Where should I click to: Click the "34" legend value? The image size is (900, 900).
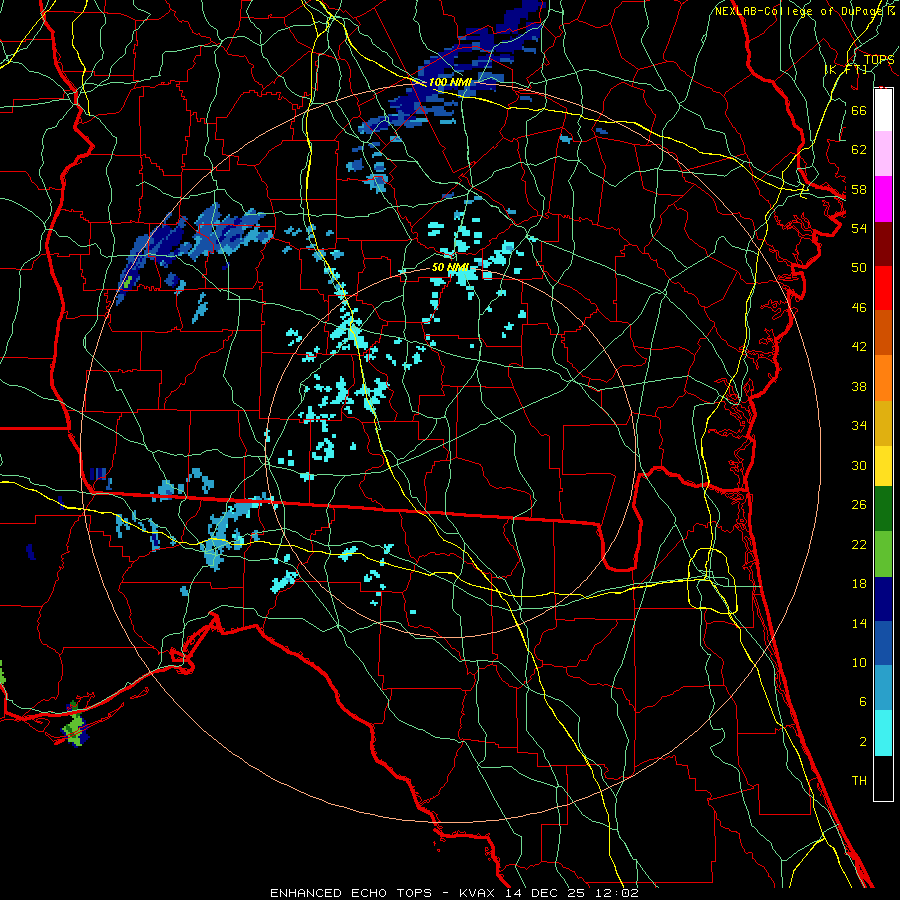pos(859,426)
